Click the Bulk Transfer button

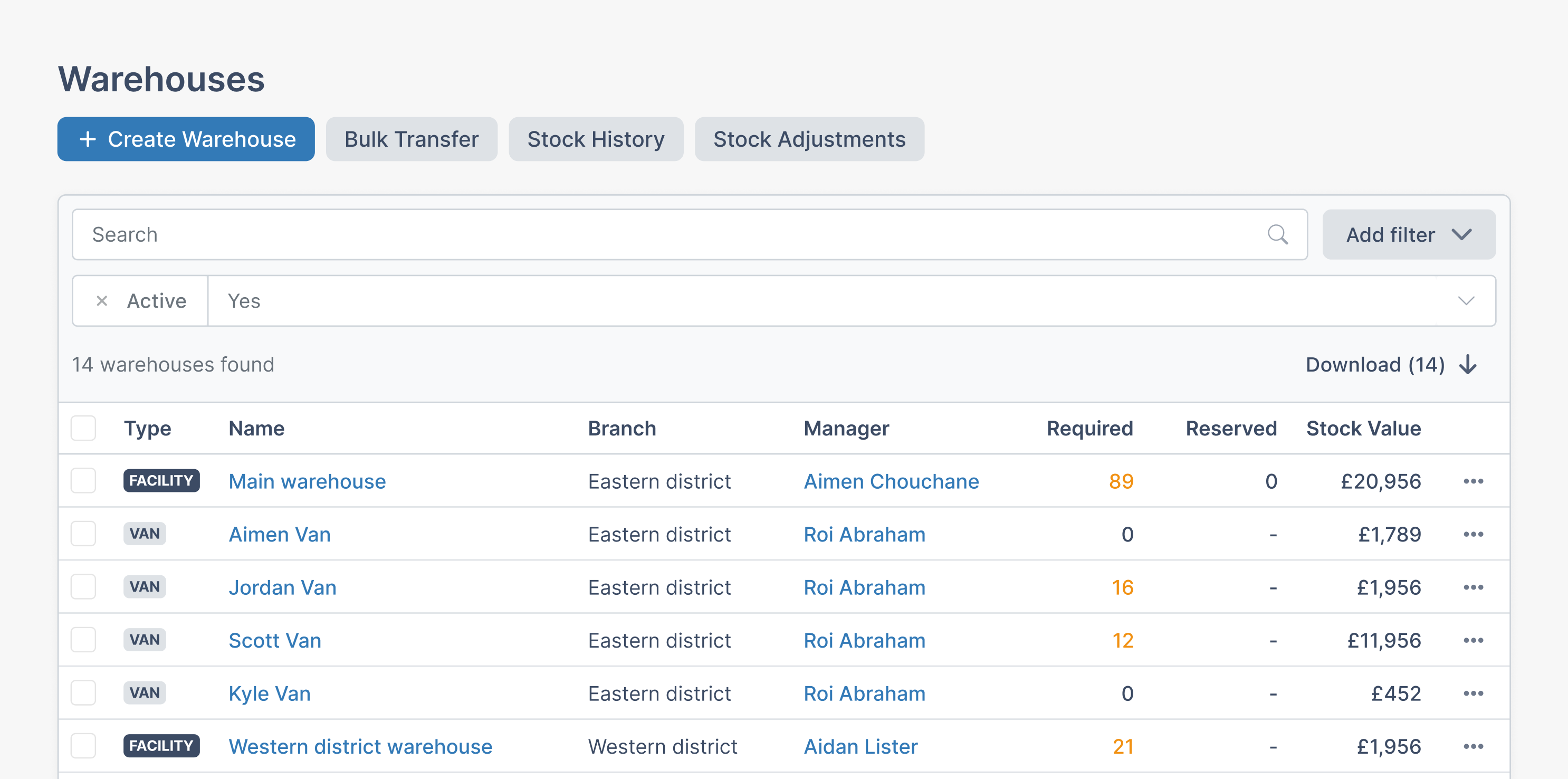click(412, 139)
